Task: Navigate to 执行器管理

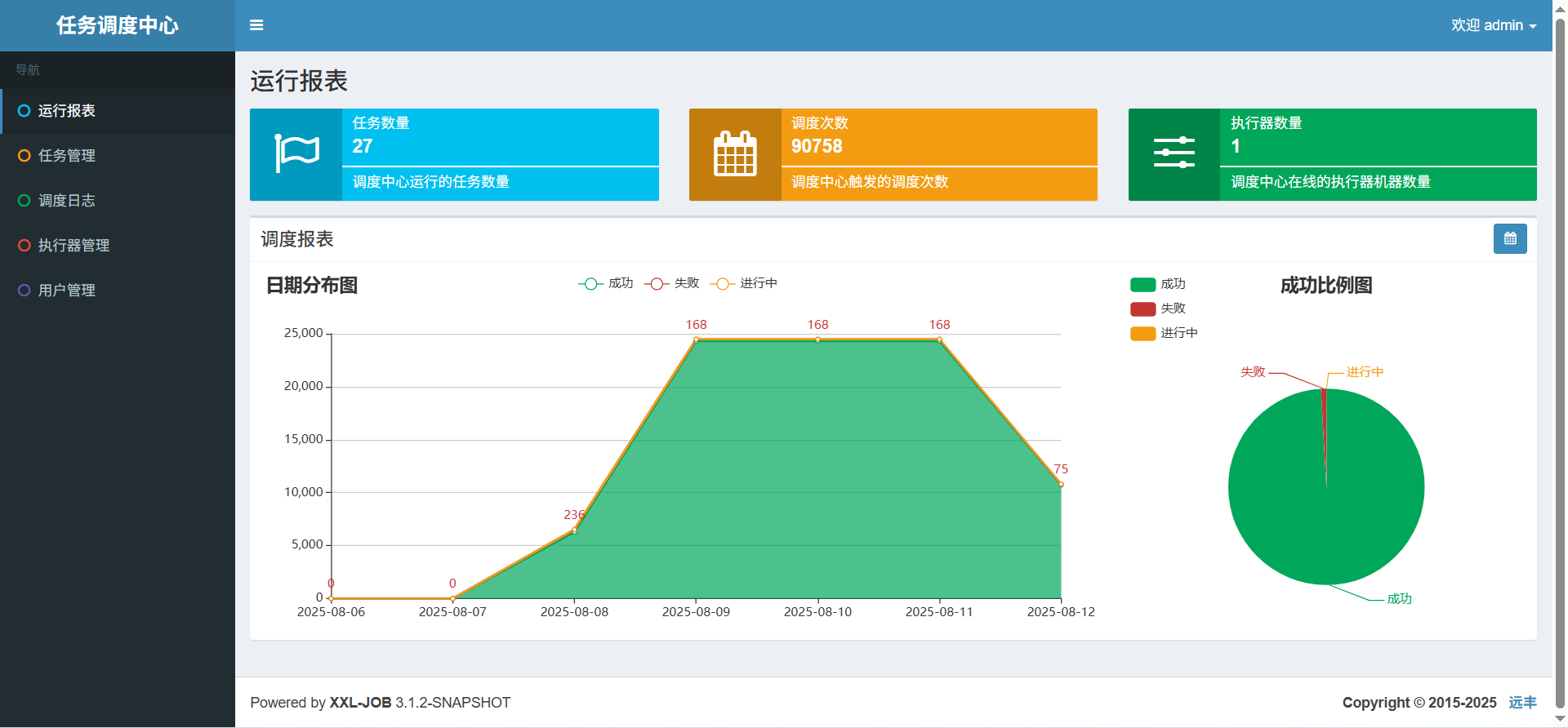Action: click(x=118, y=246)
